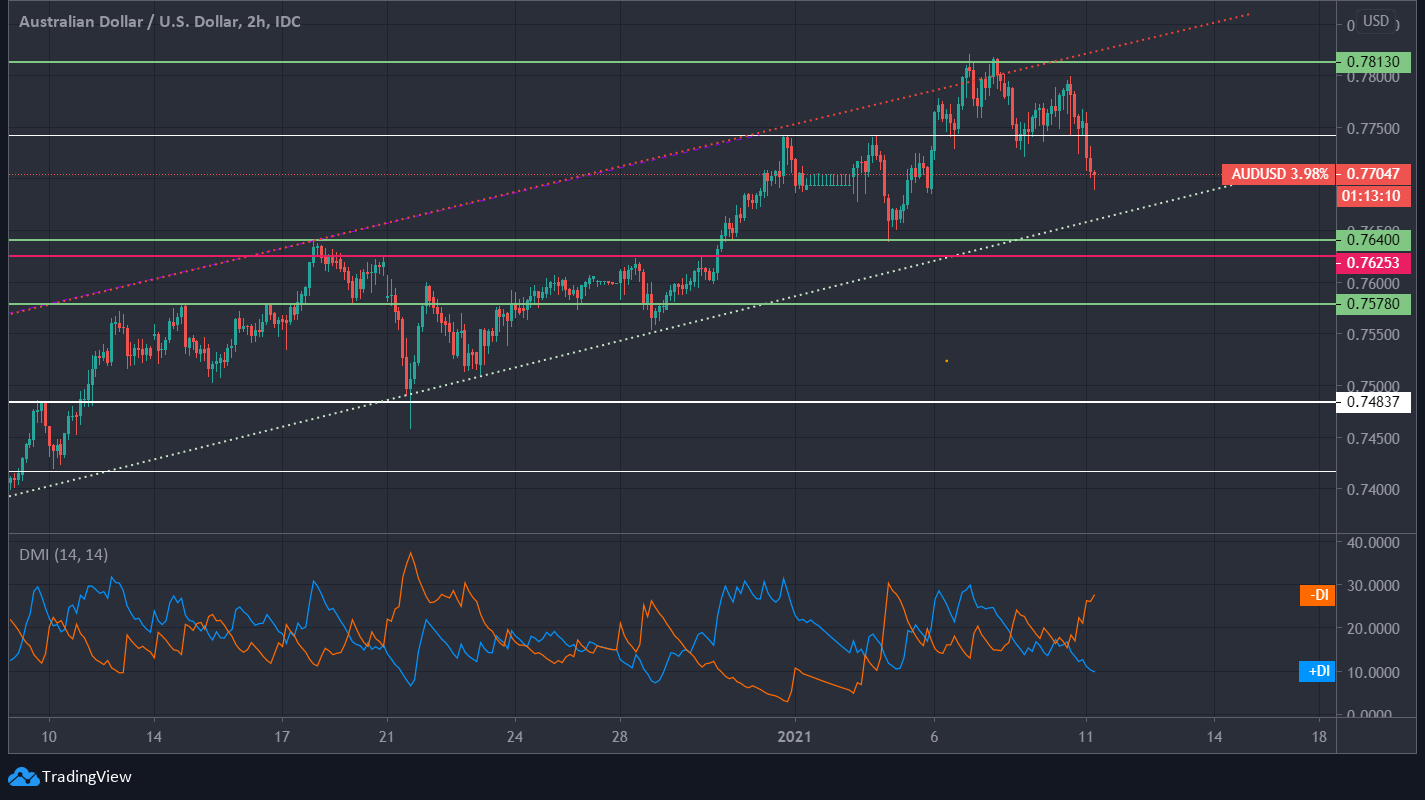Click the 0.75000 price axis value
The height and width of the screenshot is (800, 1425).
[1373, 386]
